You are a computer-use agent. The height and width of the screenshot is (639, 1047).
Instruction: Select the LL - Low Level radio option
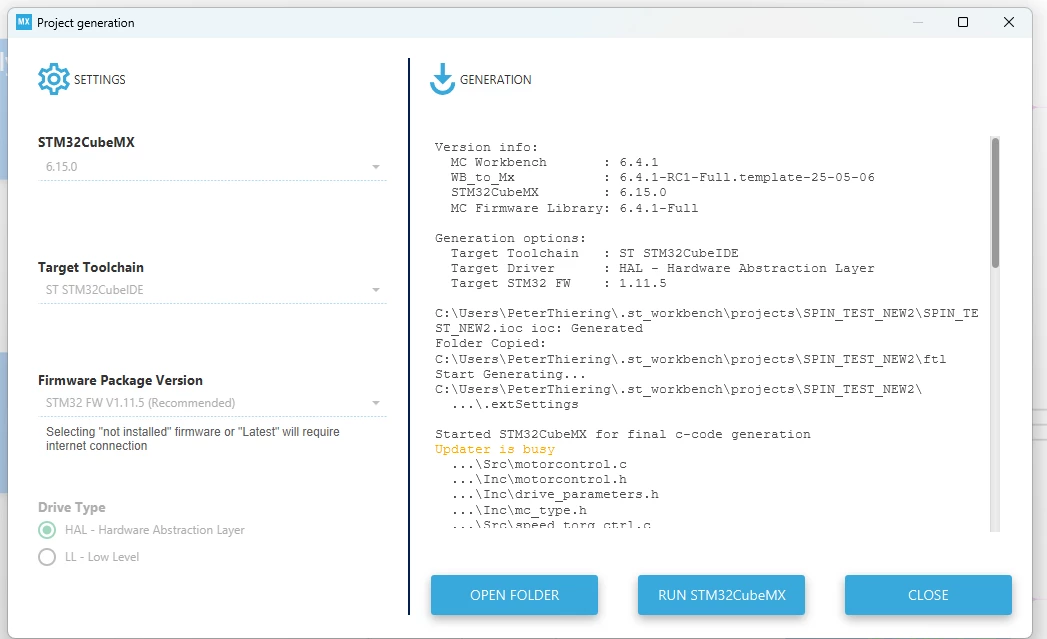tap(47, 557)
